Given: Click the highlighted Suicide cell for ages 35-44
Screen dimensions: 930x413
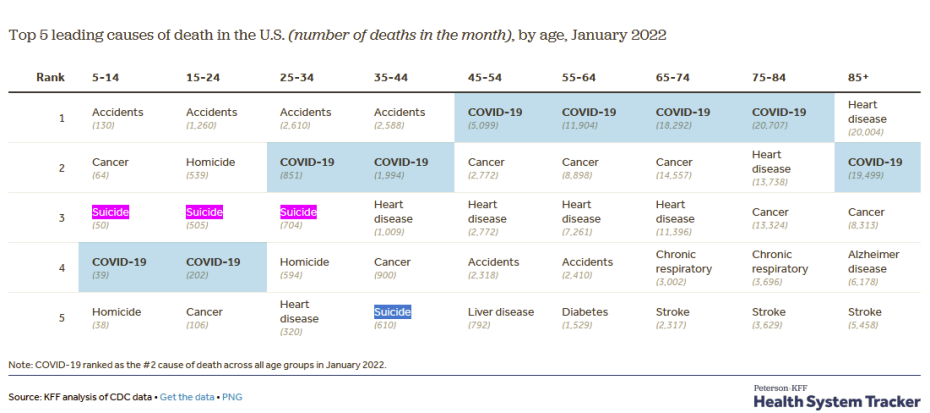Looking at the screenshot, I should click(x=392, y=312).
